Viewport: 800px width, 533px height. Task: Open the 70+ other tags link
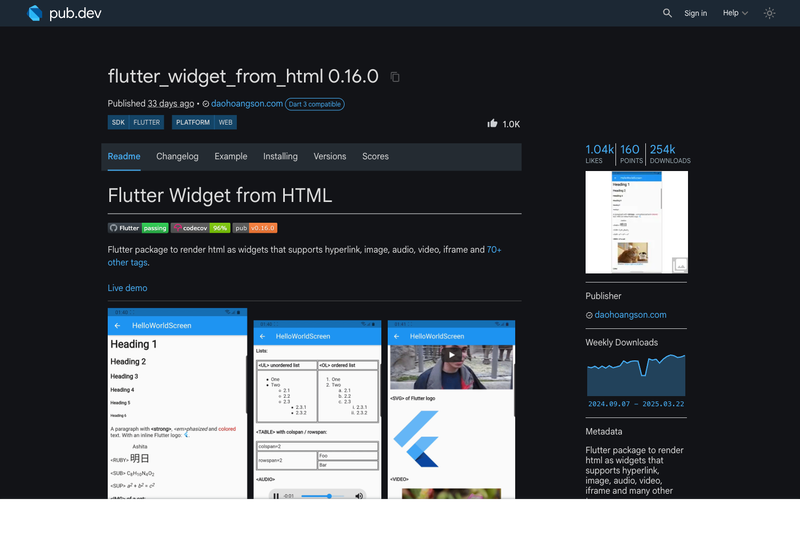click(x=493, y=250)
